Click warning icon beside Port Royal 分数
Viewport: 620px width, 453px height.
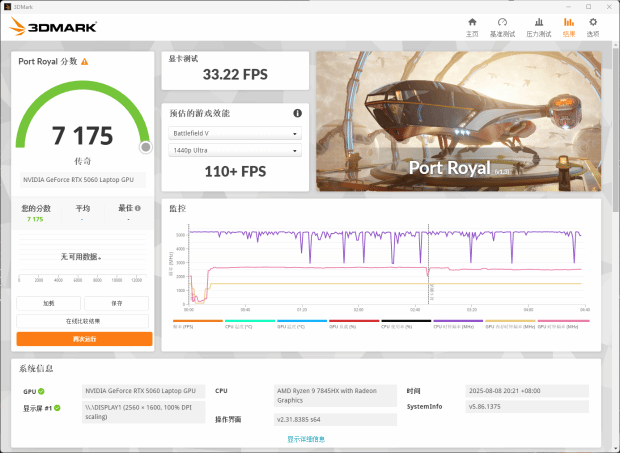[x=84, y=61]
